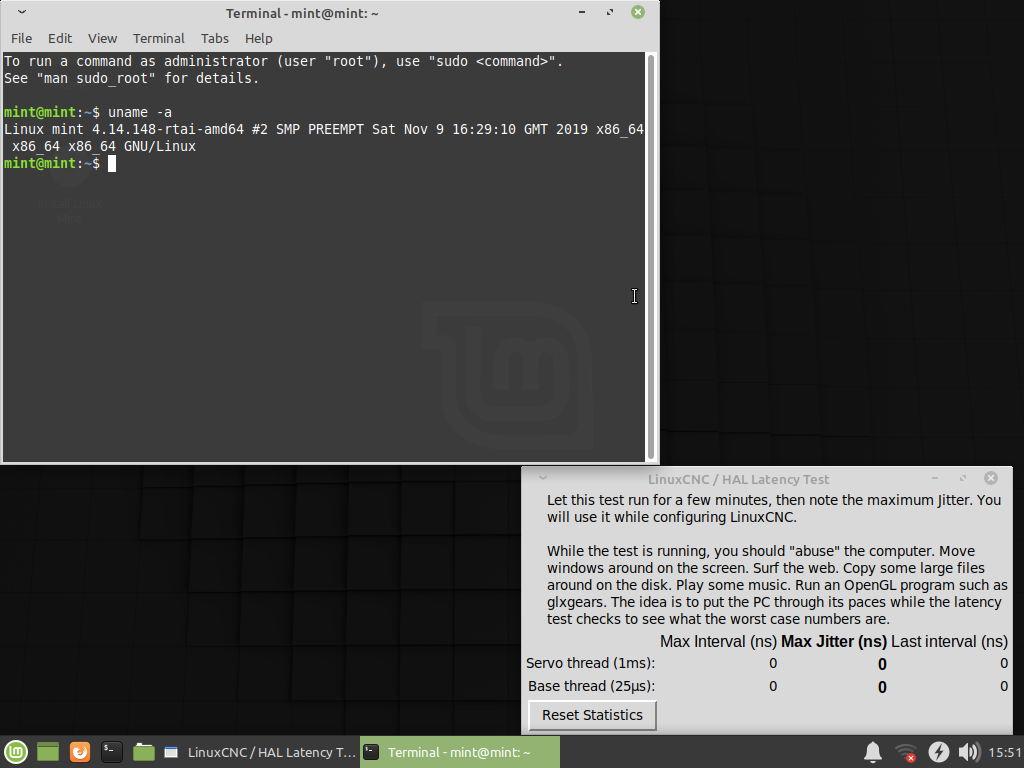Close the Terminal window

(638, 12)
